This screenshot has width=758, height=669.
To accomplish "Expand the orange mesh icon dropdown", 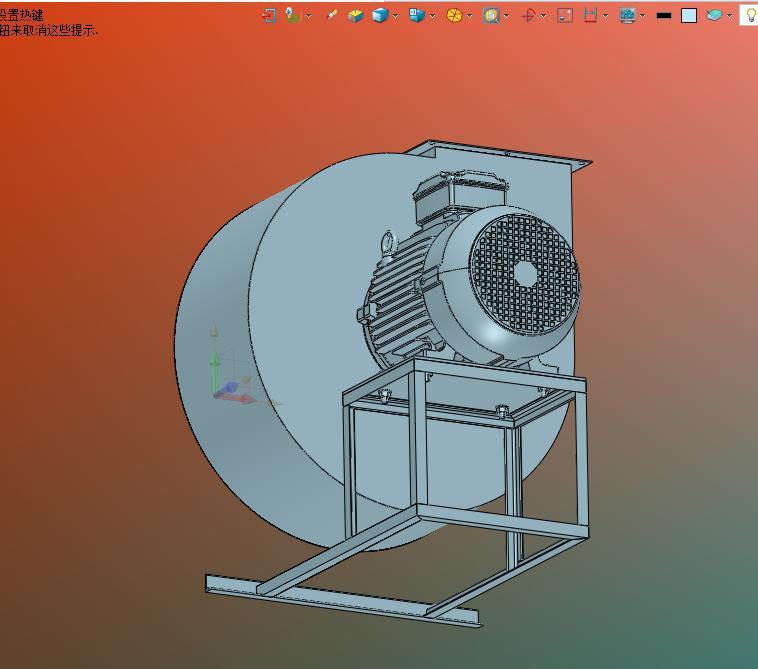I will (469, 16).
